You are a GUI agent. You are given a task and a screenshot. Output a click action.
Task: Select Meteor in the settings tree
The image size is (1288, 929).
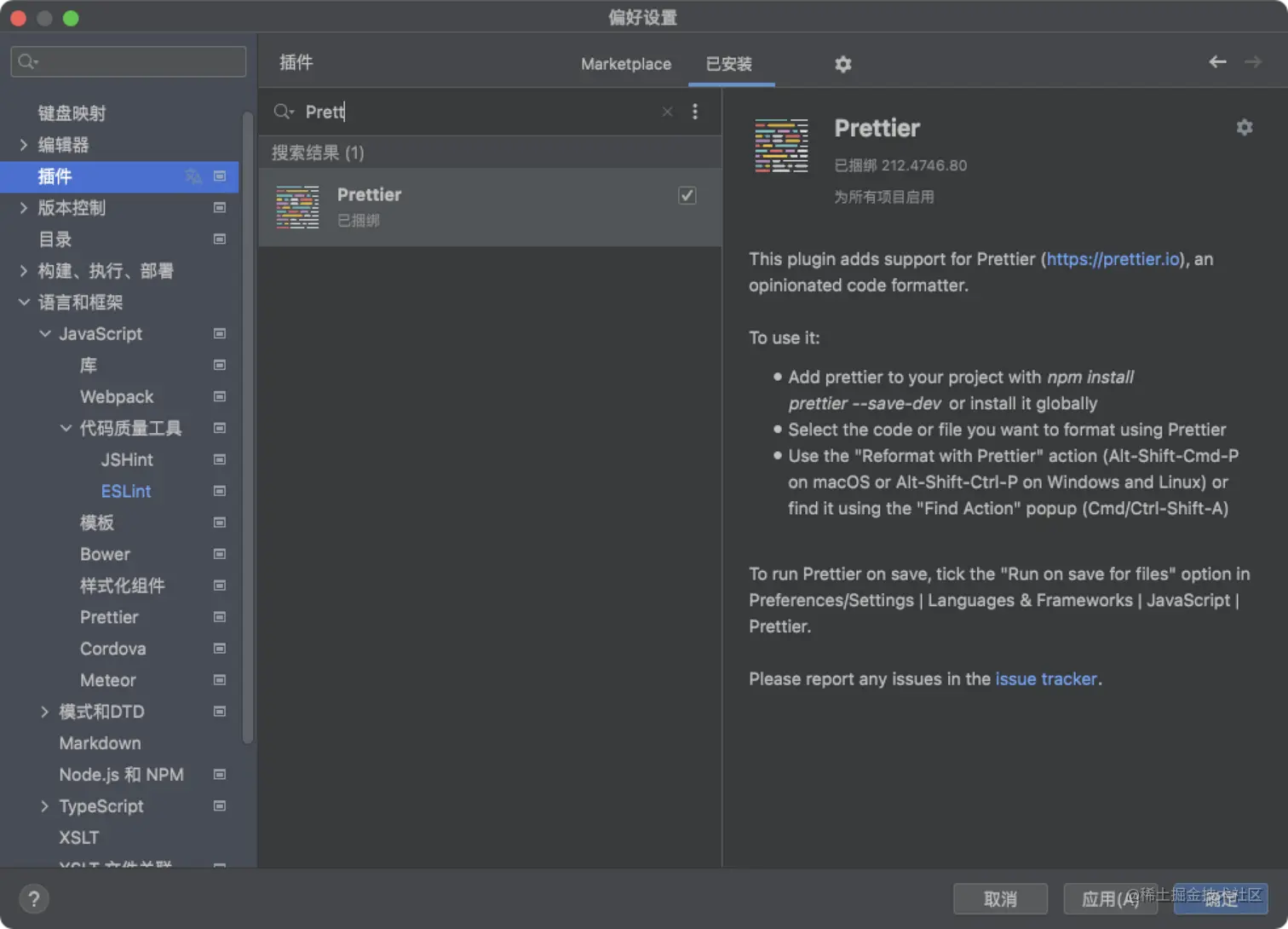[107, 680]
